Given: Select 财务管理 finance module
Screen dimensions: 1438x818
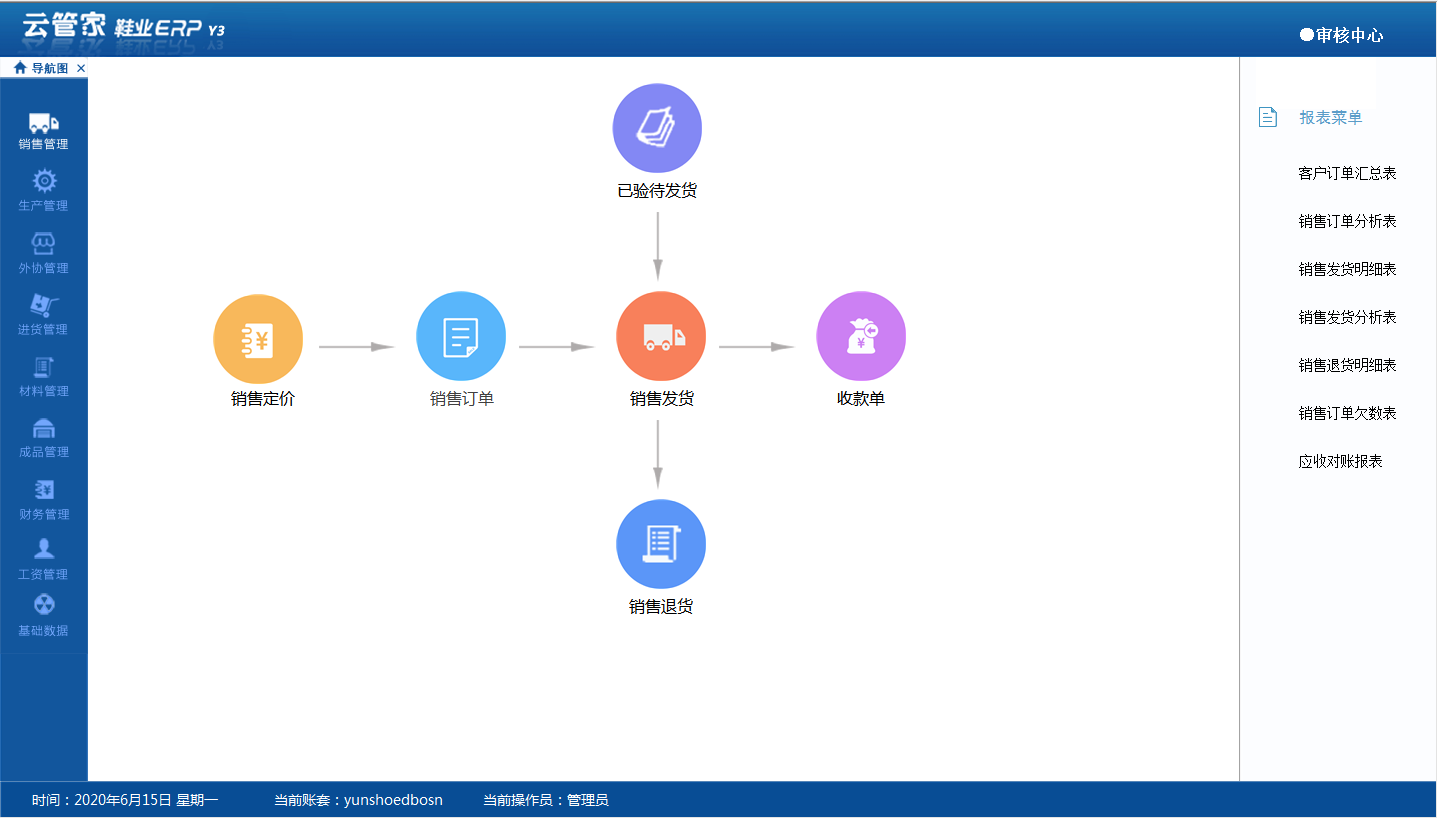Looking at the screenshot, I should tap(44, 498).
